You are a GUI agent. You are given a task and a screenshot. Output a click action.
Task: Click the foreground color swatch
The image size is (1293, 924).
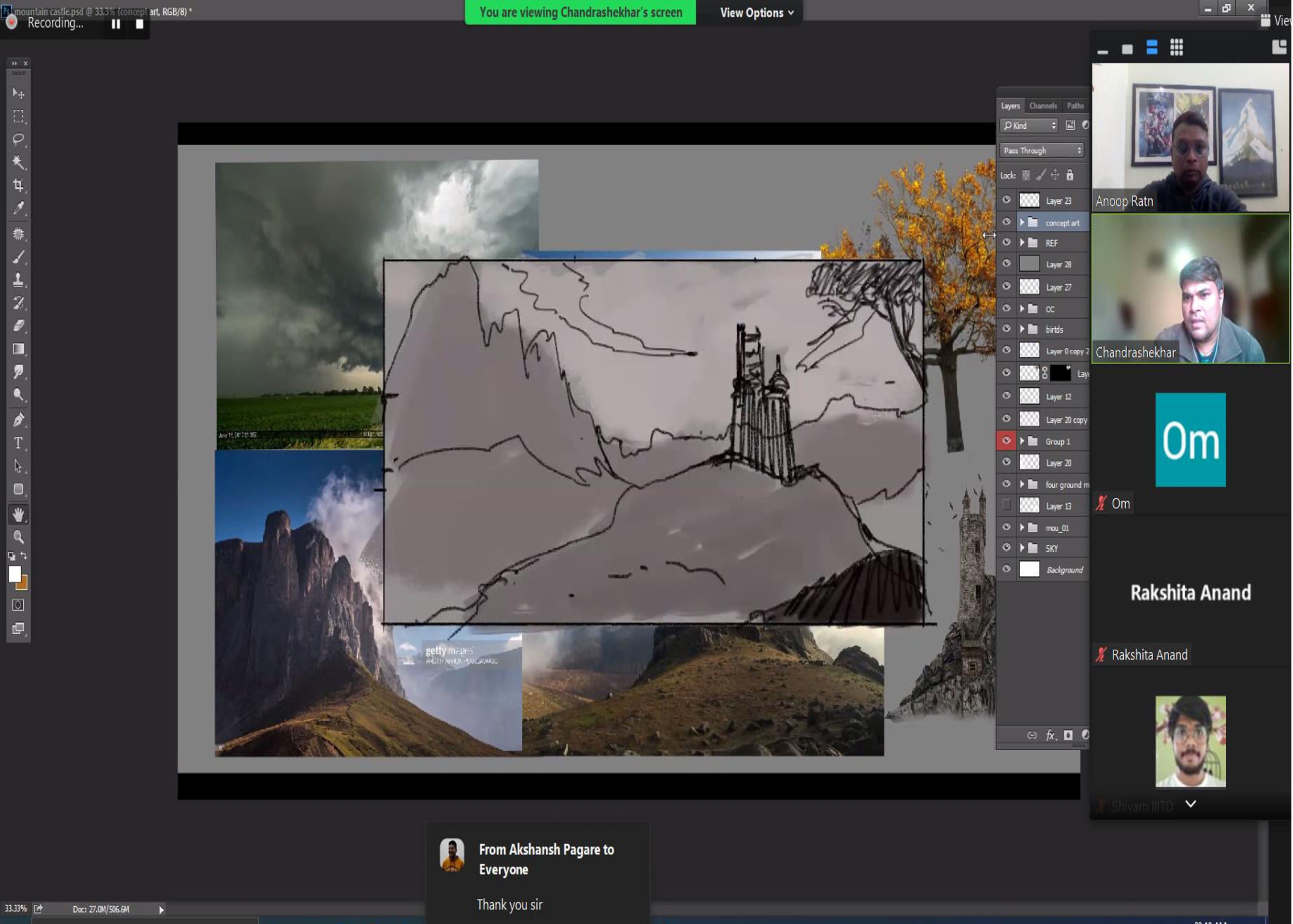(x=15, y=574)
